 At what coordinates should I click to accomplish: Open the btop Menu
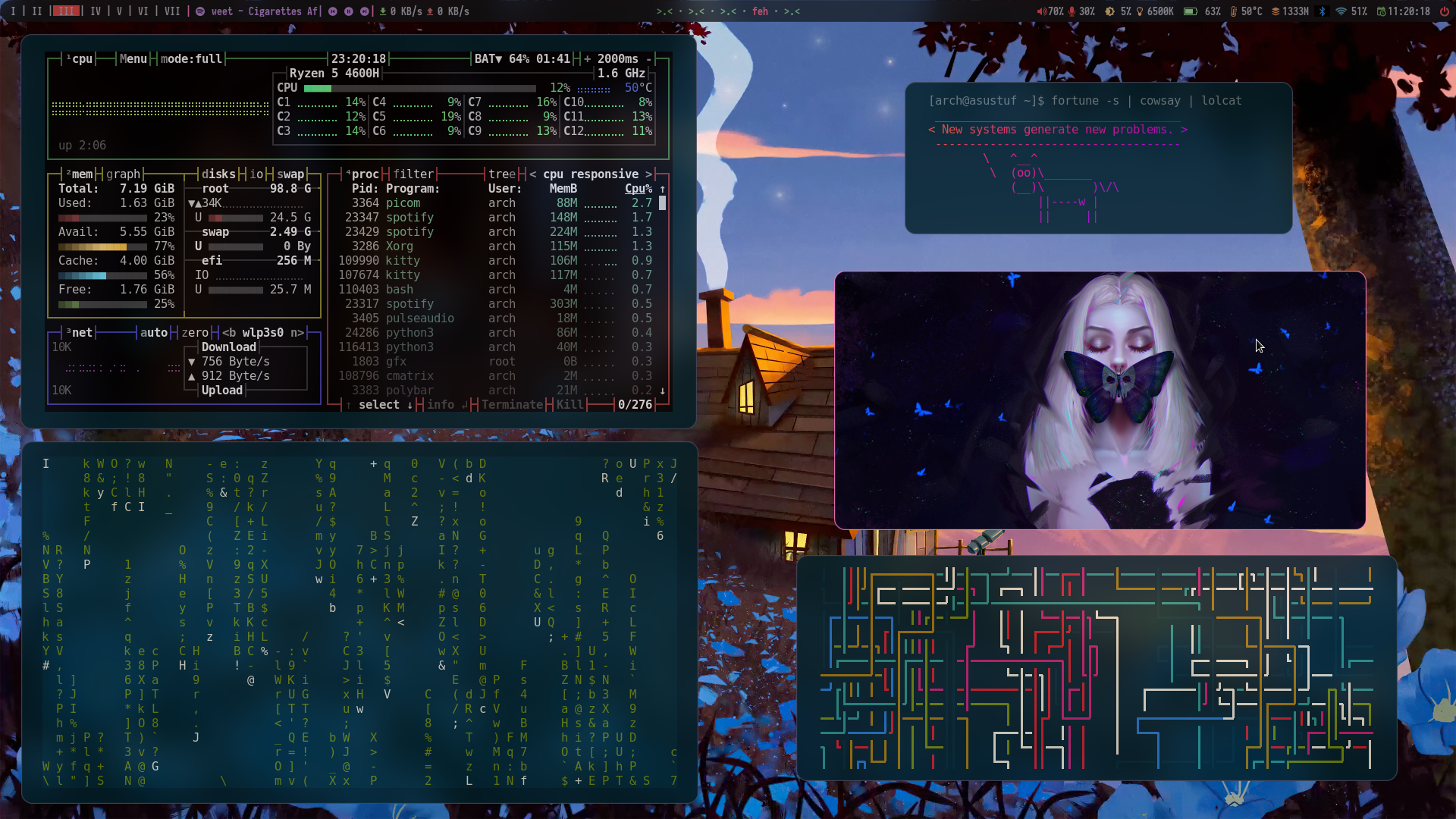pos(133,58)
